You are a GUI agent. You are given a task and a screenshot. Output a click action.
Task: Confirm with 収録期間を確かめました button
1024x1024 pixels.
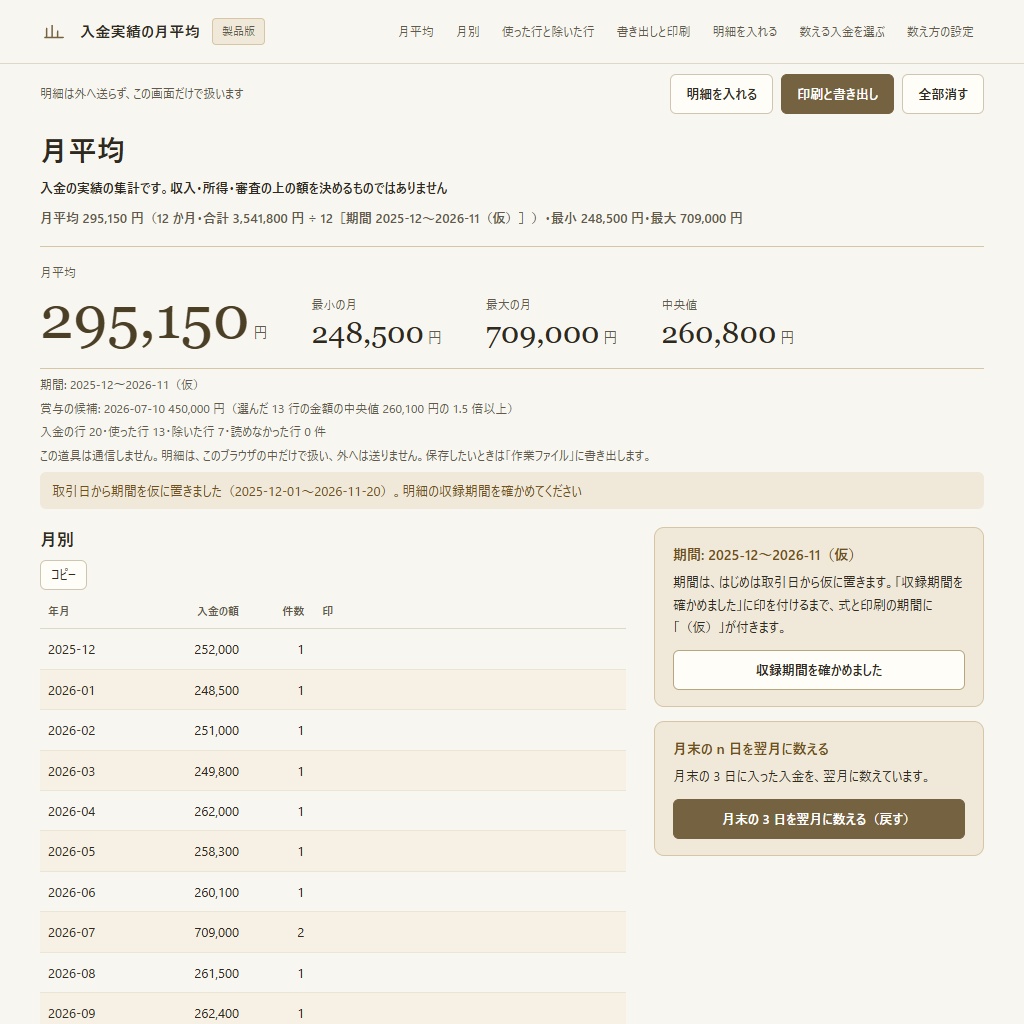818,669
